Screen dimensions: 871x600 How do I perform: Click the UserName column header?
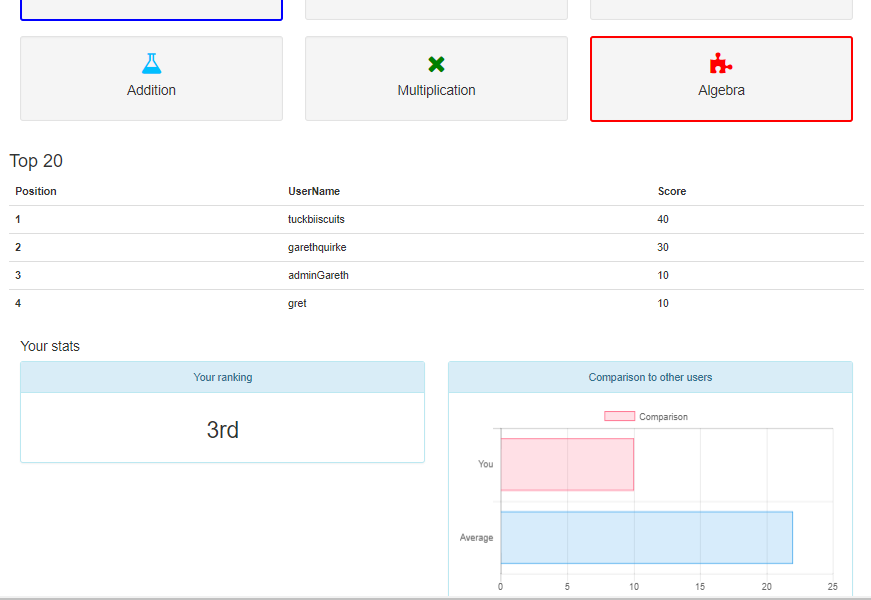coord(314,191)
